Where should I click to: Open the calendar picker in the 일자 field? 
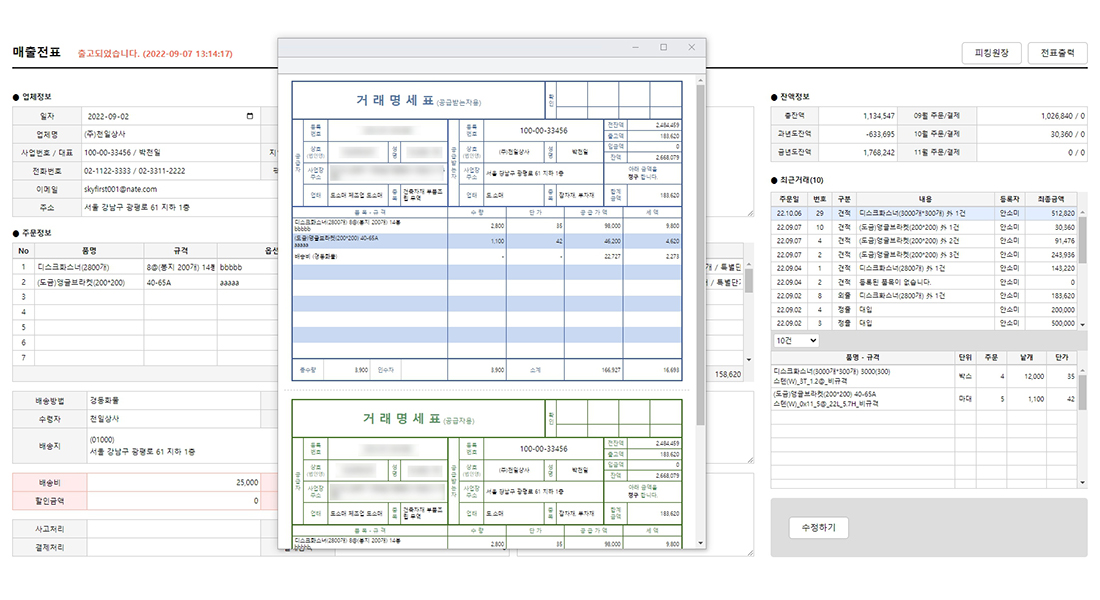pos(250,116)
